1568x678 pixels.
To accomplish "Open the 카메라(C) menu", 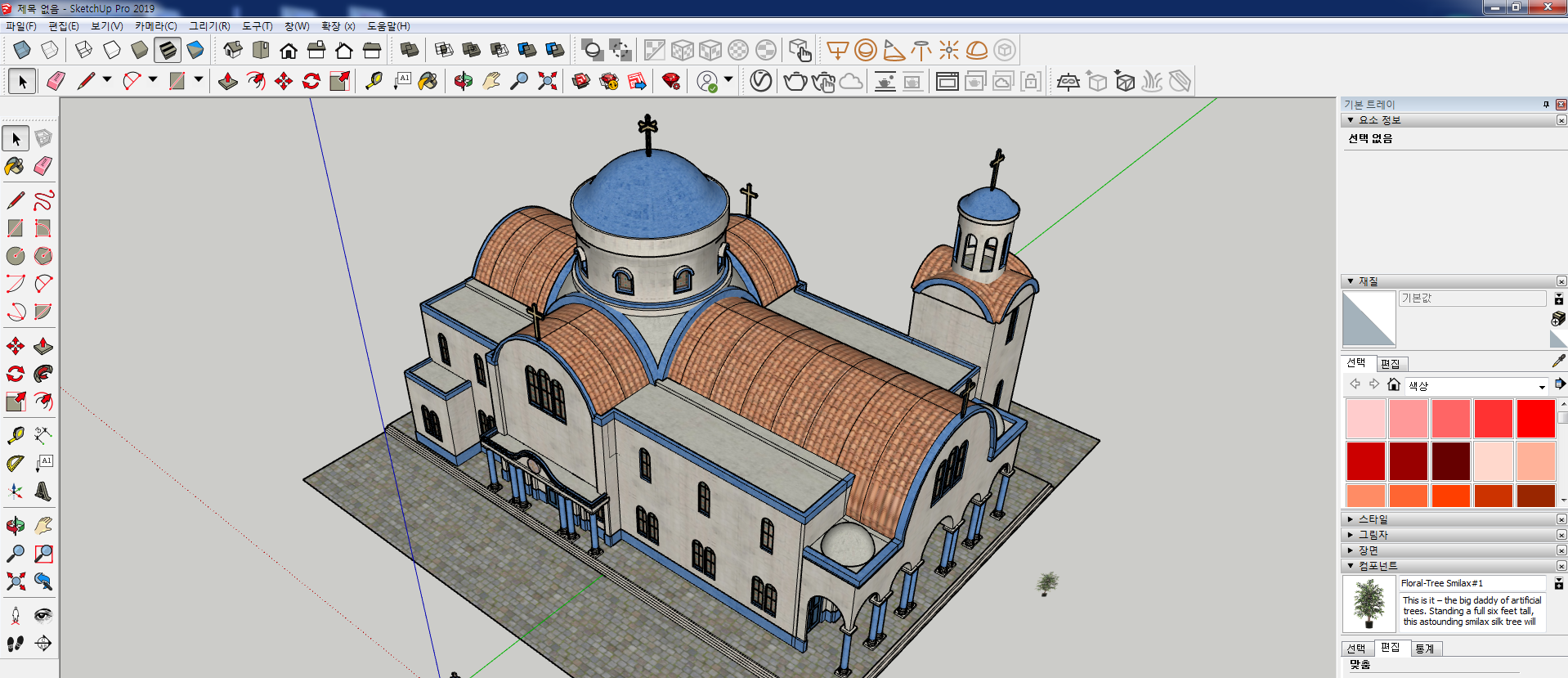I will [x=155, y=26].
